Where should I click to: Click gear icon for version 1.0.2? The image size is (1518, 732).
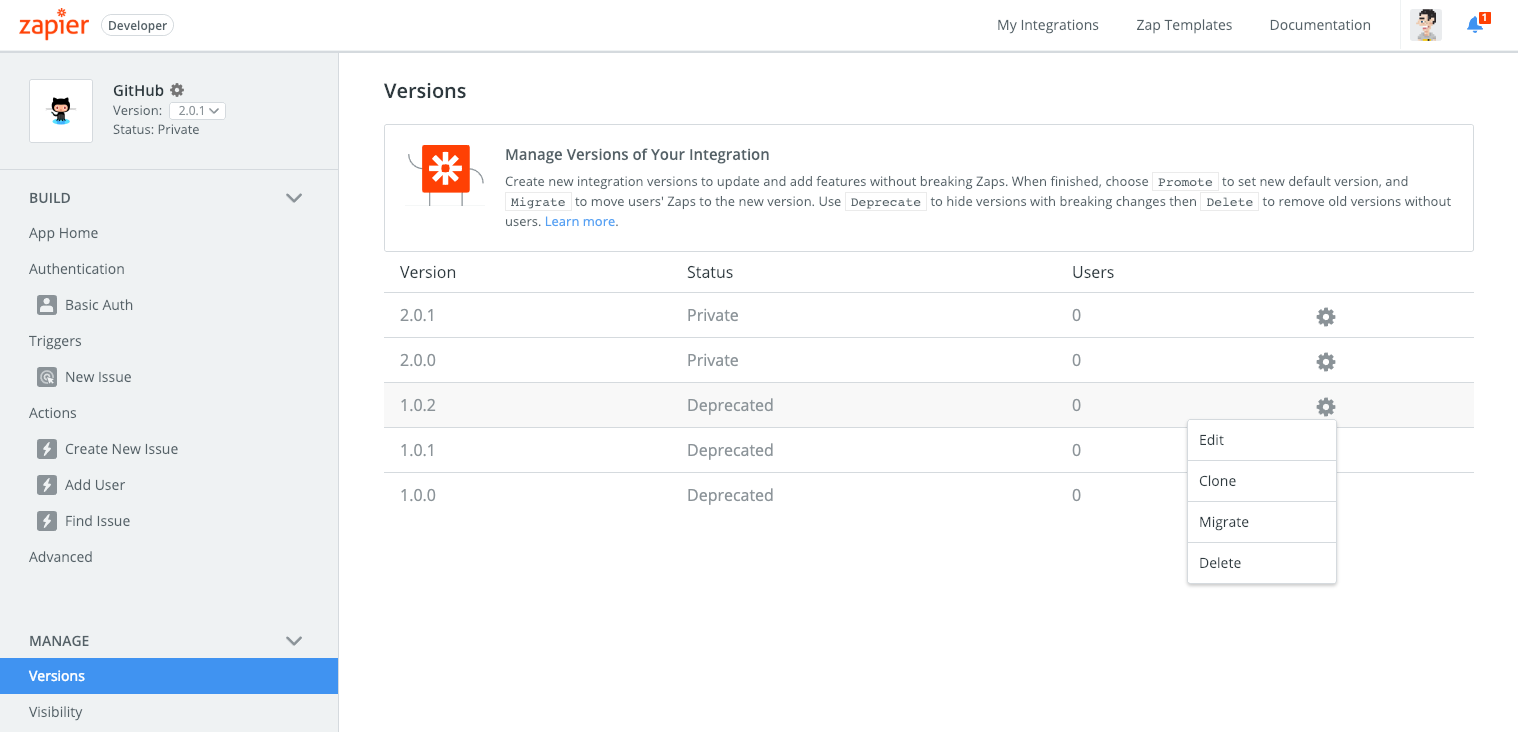[1326, 407]
